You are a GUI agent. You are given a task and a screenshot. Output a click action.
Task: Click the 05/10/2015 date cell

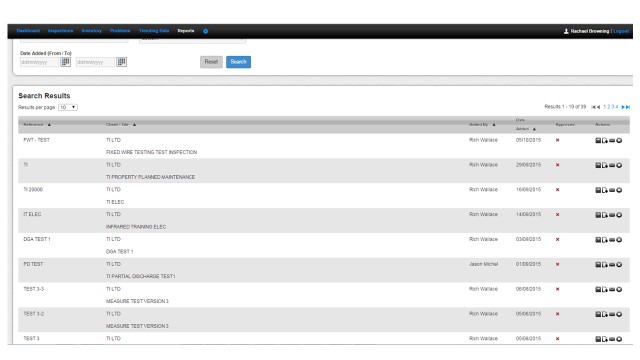pos(528,140)
